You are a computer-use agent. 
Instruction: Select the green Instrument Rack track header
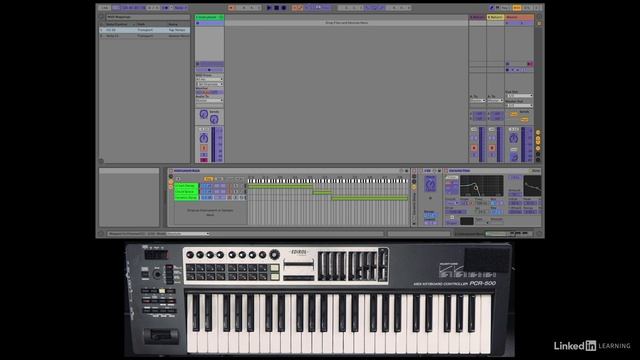pos(209,18)
